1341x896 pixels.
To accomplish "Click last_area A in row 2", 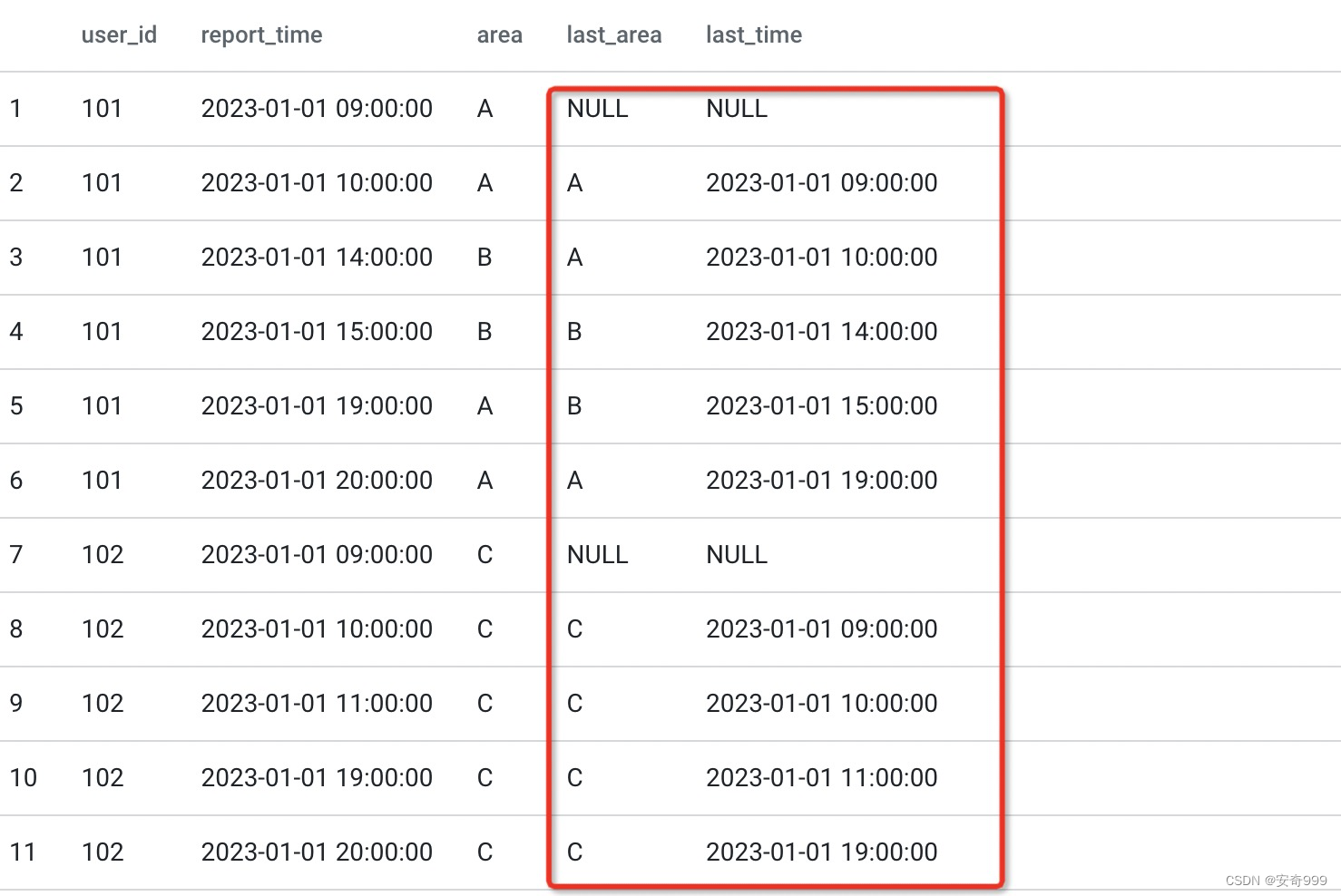I will (574, 183).
